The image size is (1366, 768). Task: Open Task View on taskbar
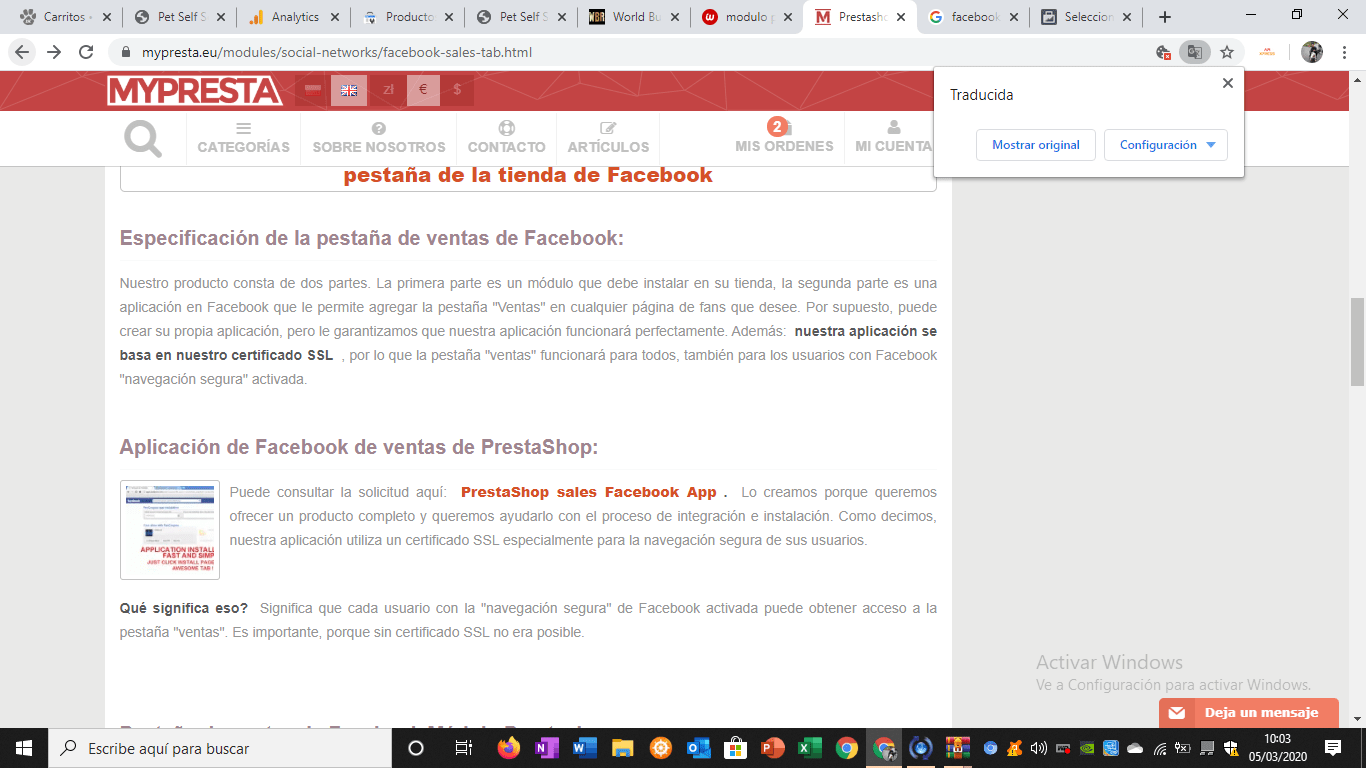click(463, 748)
